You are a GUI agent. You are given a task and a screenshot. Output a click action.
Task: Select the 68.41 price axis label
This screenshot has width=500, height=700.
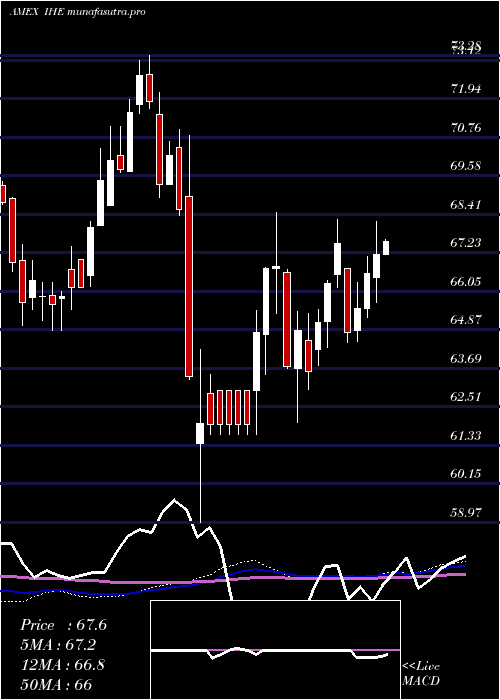[x=466, y=204]
